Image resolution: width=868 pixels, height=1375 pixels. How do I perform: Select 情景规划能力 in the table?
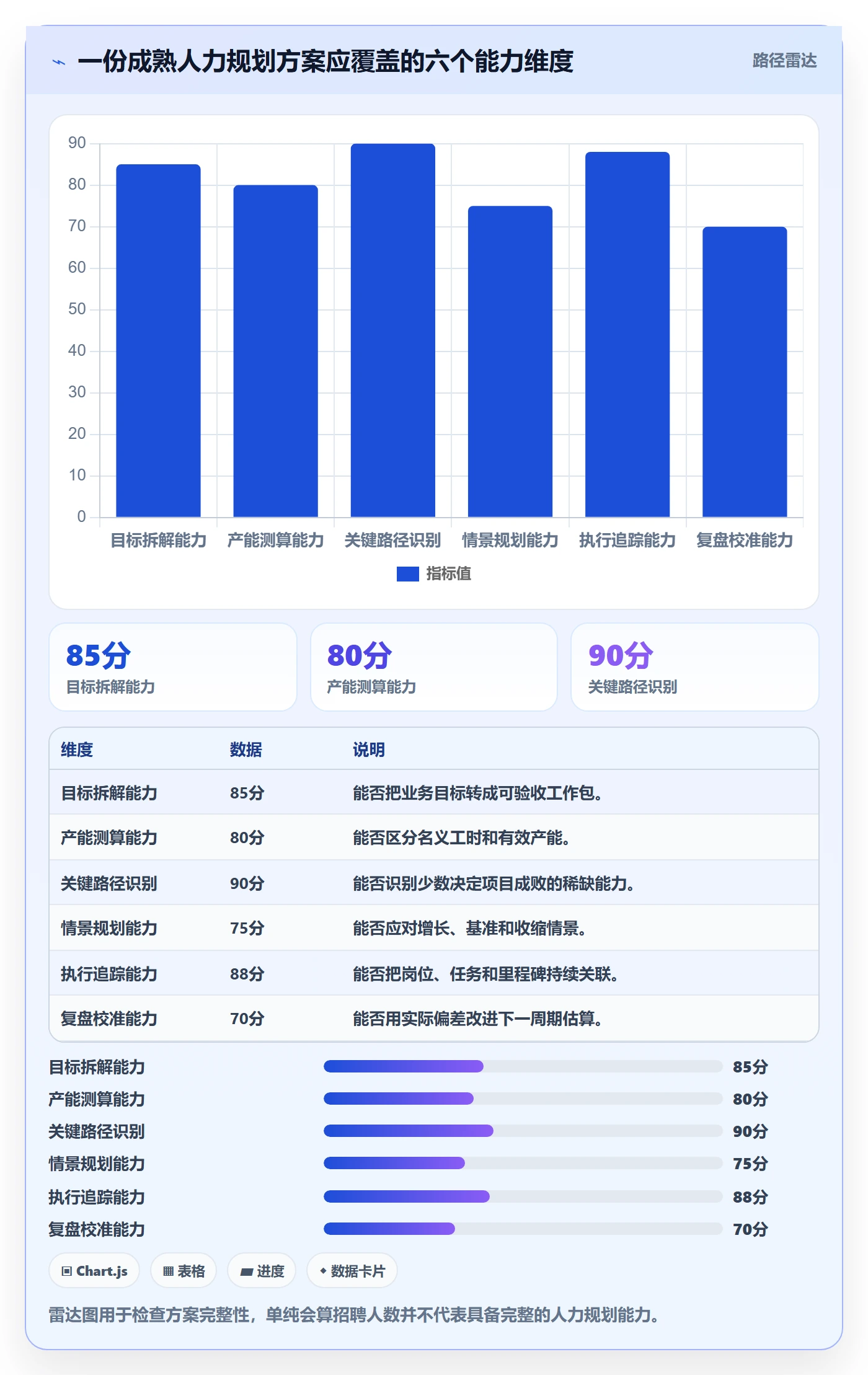click(109, 928)
